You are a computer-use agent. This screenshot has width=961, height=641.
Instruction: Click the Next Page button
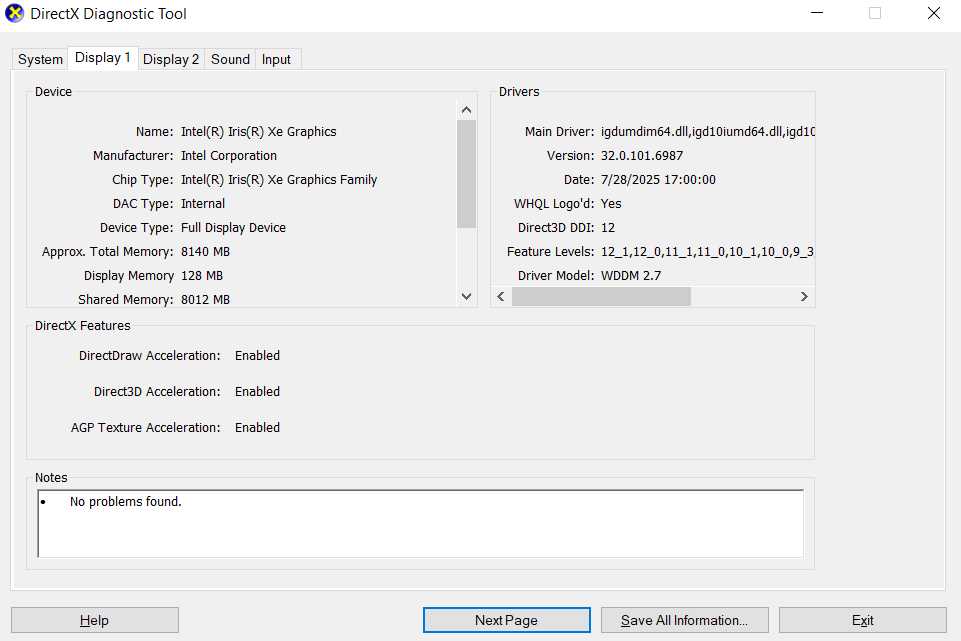point(506,620)
